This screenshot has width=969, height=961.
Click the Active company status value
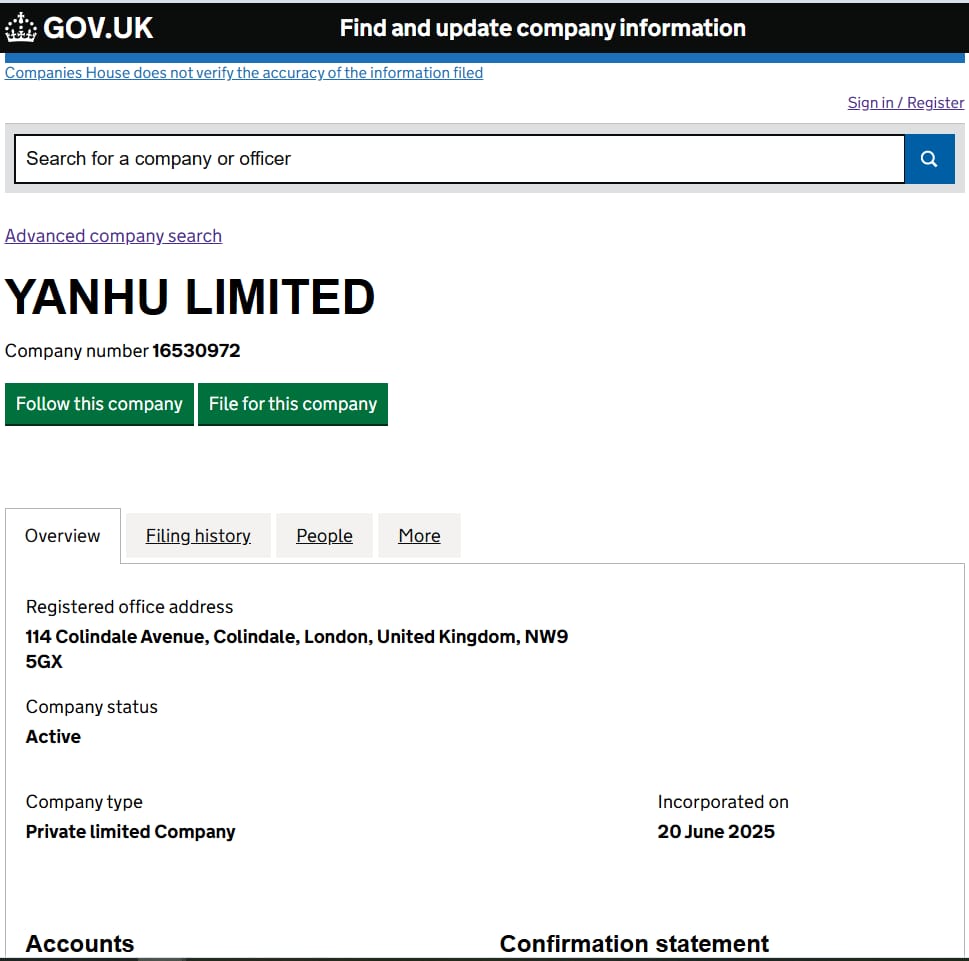[x=53, y=737]
